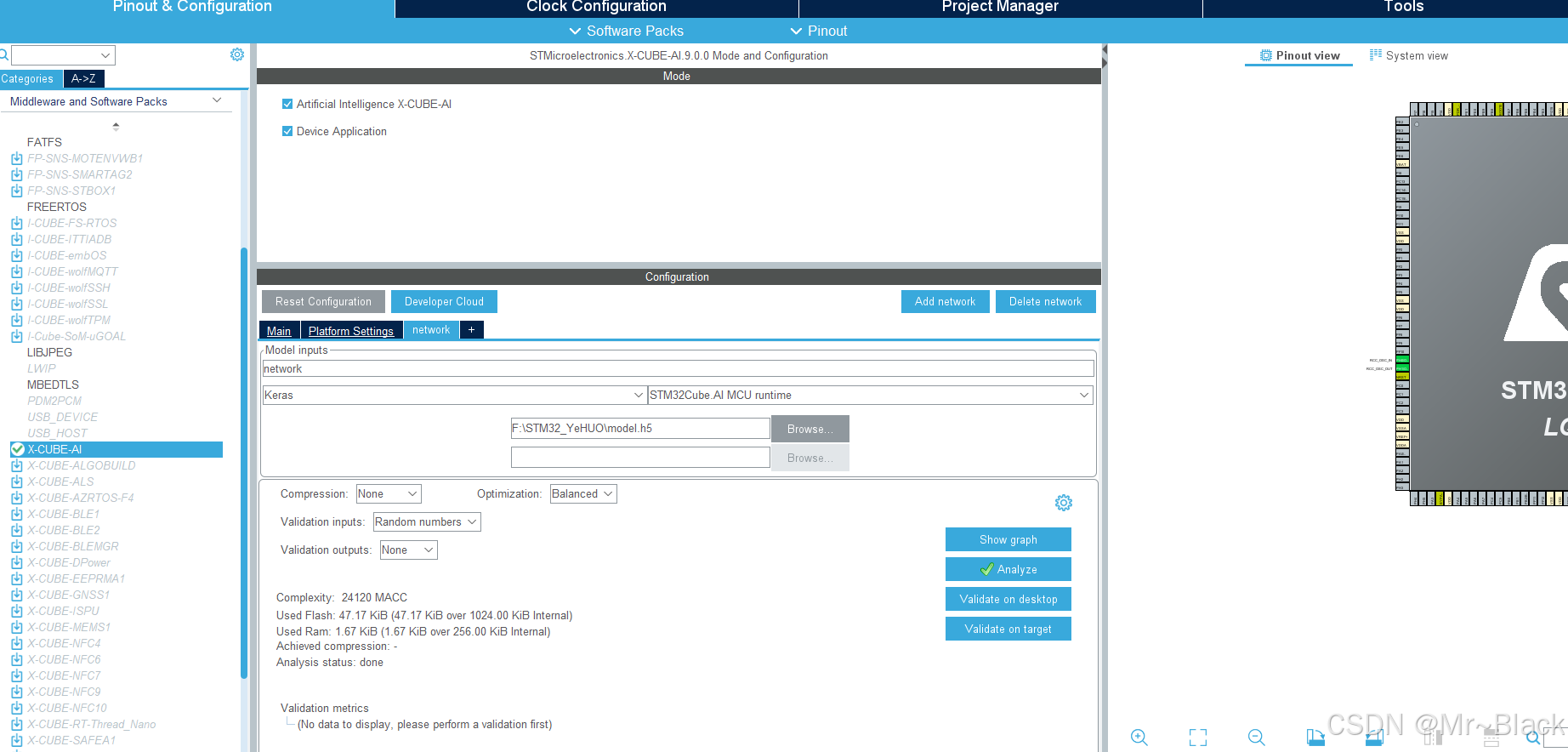This screenshot has width=1568, height=752.
Task: Fit the chip to the view
Action: tap(1198, 738)
